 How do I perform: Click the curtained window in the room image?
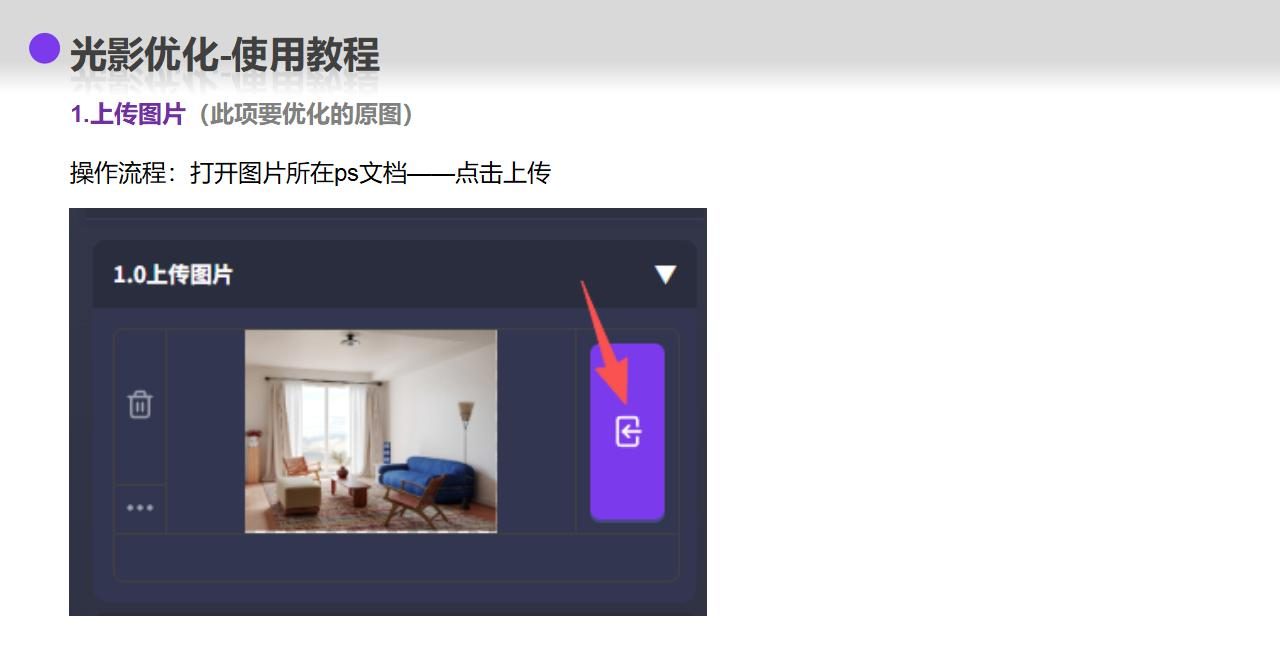click(x=324, y=427)
